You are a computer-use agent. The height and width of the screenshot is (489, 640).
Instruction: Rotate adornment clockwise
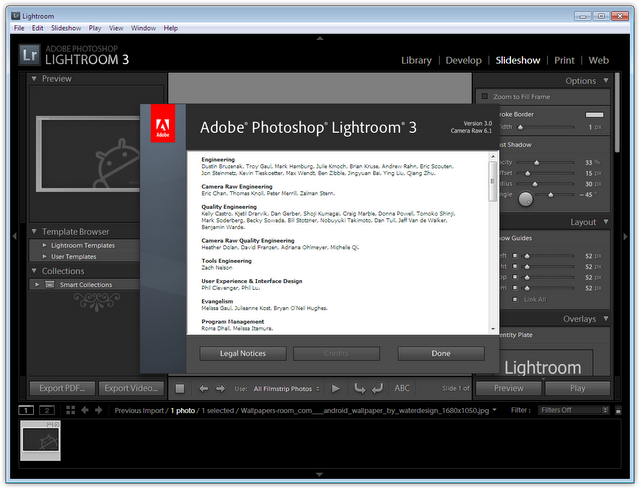[378, 389]
